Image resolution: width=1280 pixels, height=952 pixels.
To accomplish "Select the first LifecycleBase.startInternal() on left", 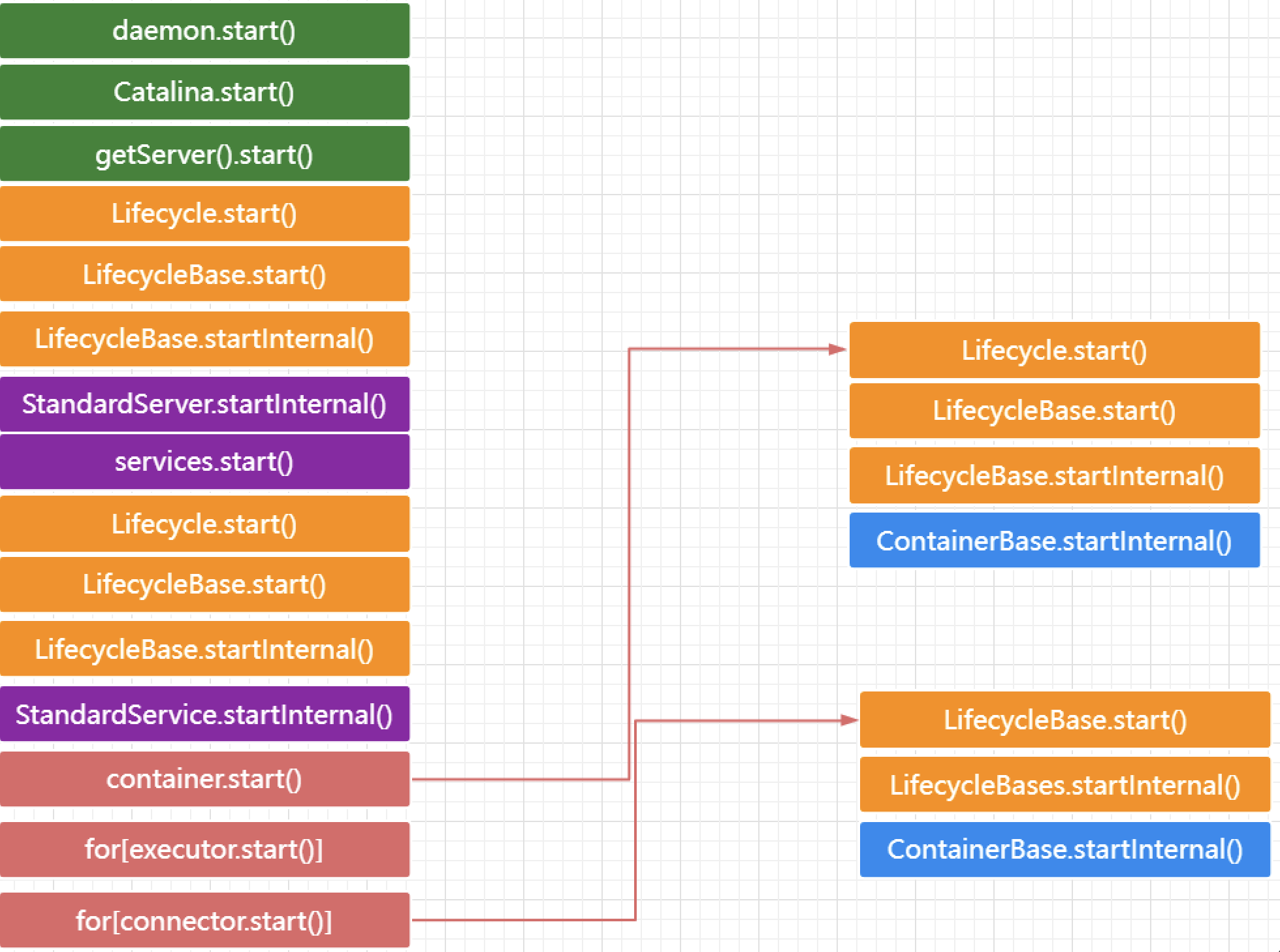I will click(x=204, y=339).
